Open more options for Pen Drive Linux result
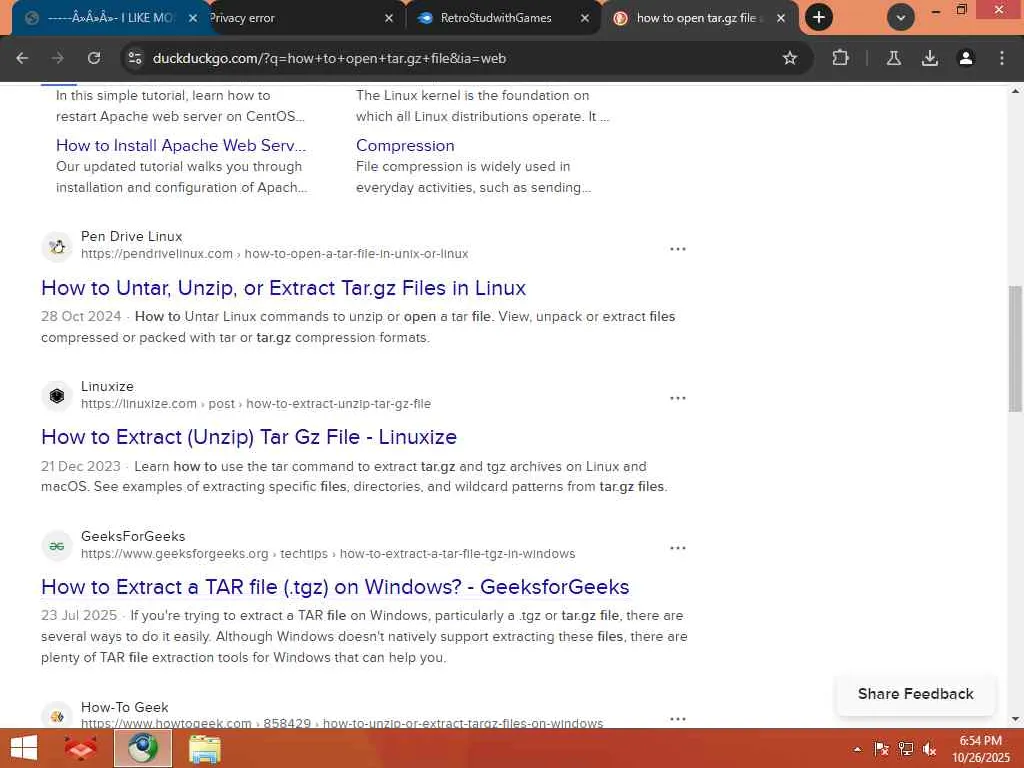Screen dimensions: 1024x768 click(x=678, y=249)
